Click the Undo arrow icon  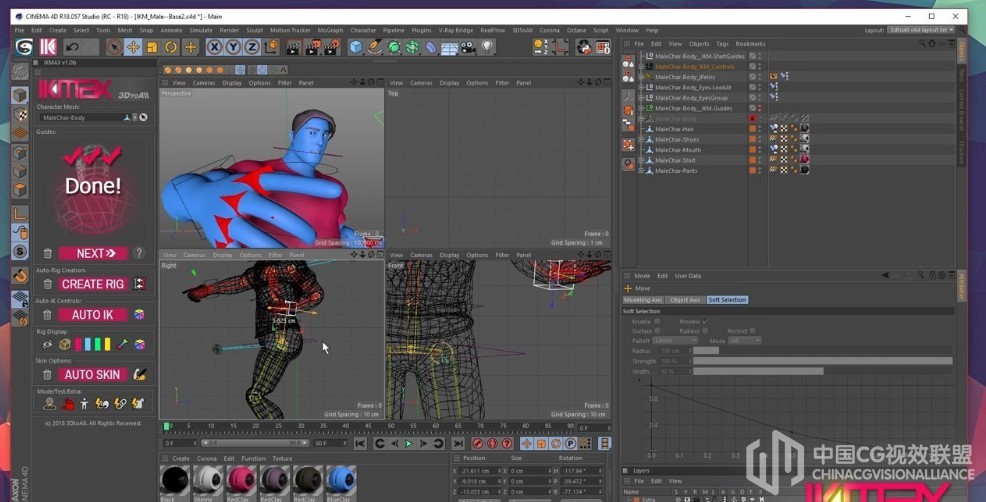point(72,47)
